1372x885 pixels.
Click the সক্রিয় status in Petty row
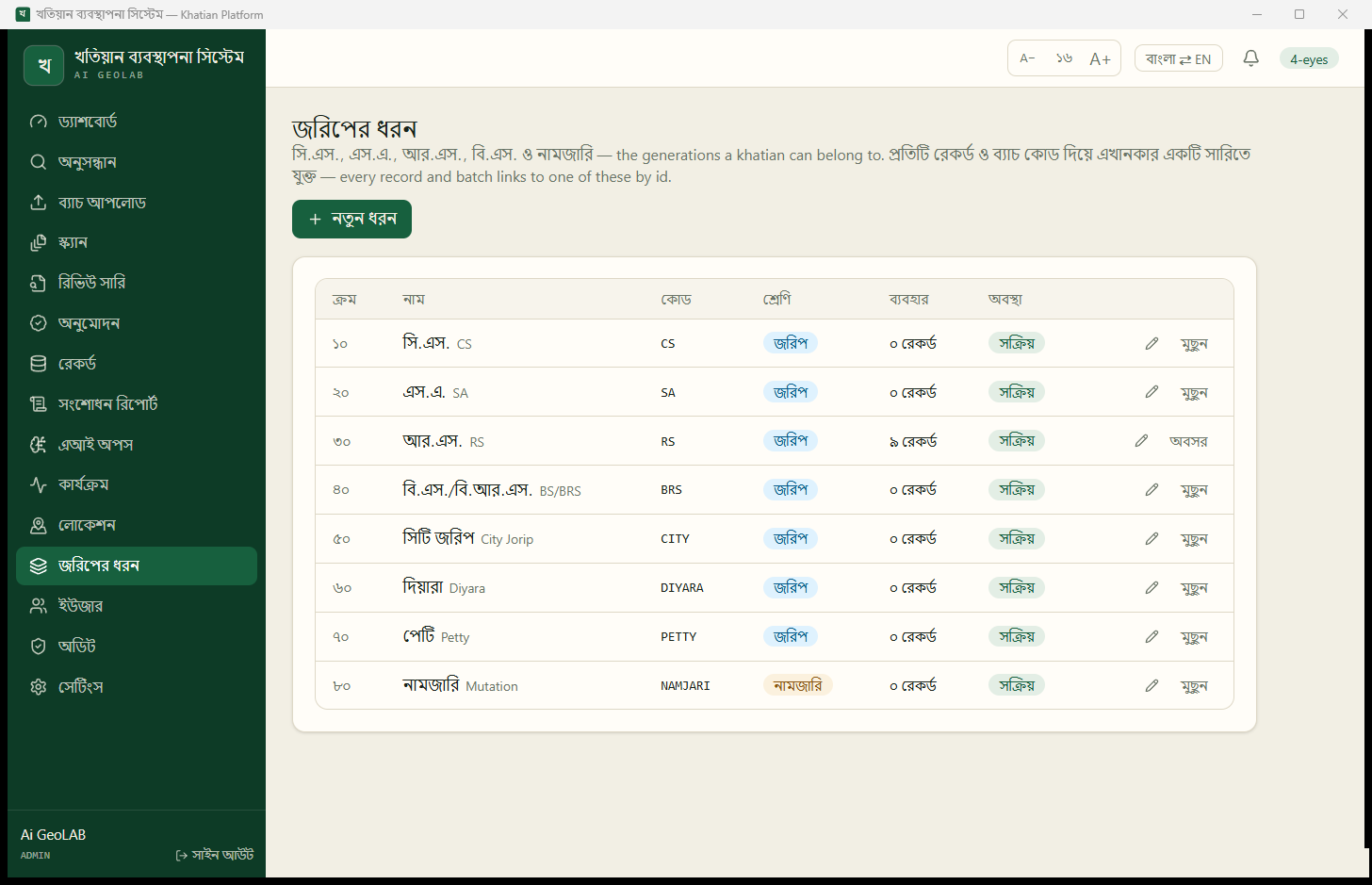point(1017,636)
